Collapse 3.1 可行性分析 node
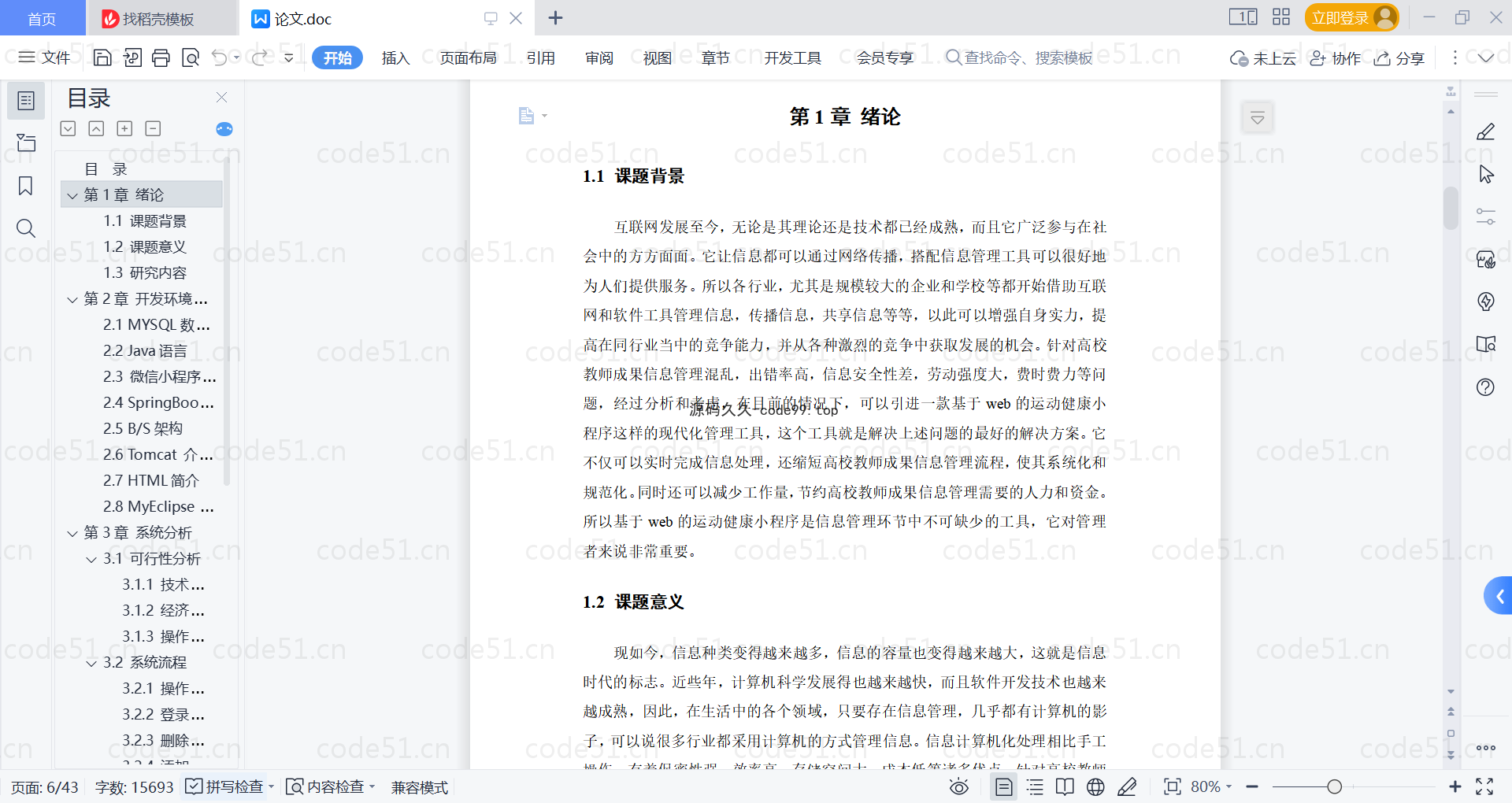Image resolution: width=1512 pixels, height=803 pixels. (x=91, y=560)
